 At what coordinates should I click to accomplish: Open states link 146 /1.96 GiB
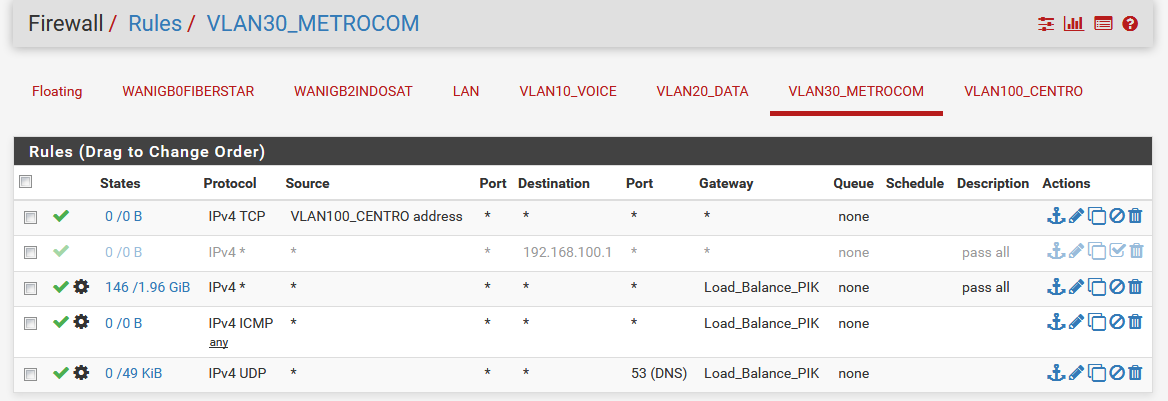tap(147, 288)
